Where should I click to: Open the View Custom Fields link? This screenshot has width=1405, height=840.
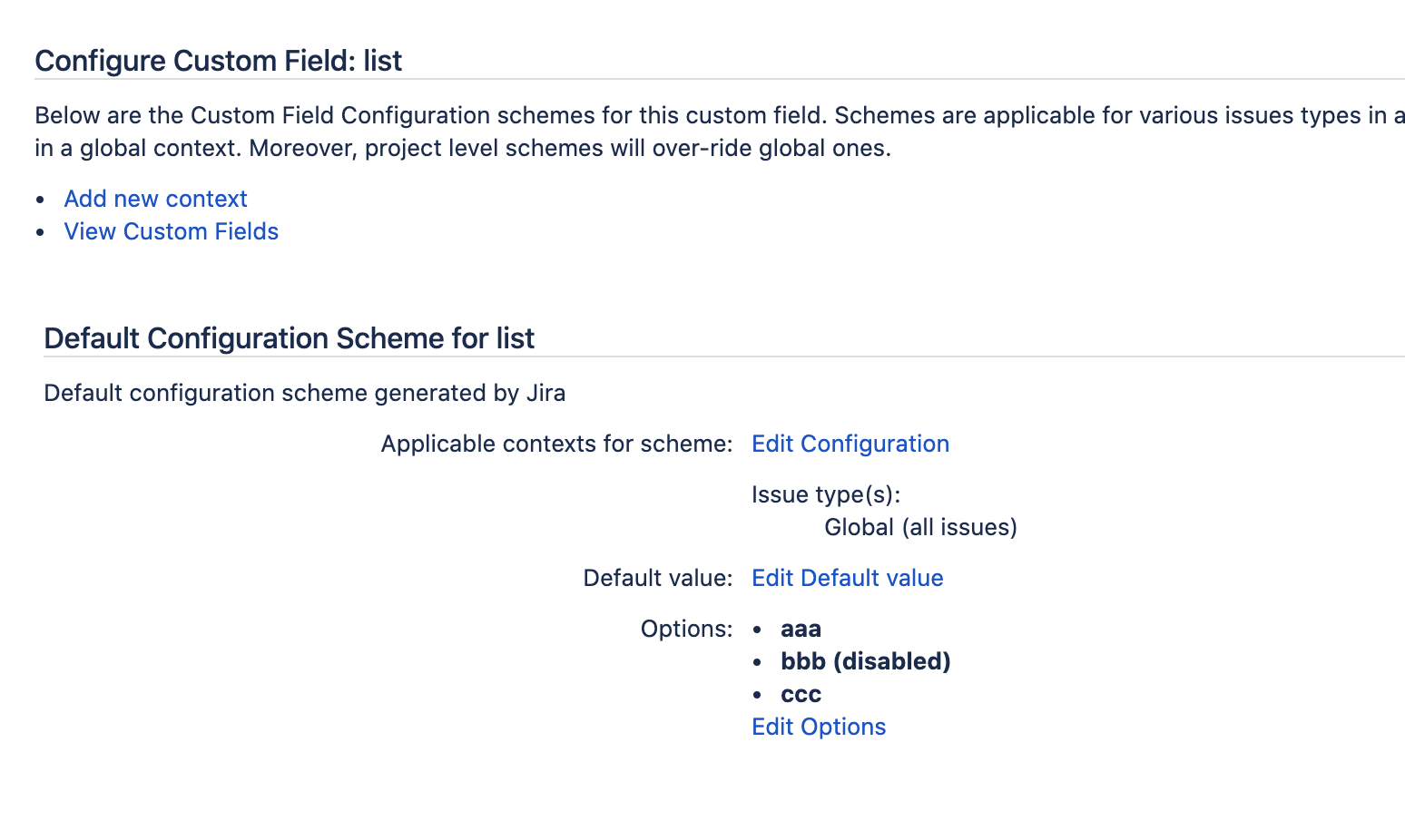pos(171,231)
